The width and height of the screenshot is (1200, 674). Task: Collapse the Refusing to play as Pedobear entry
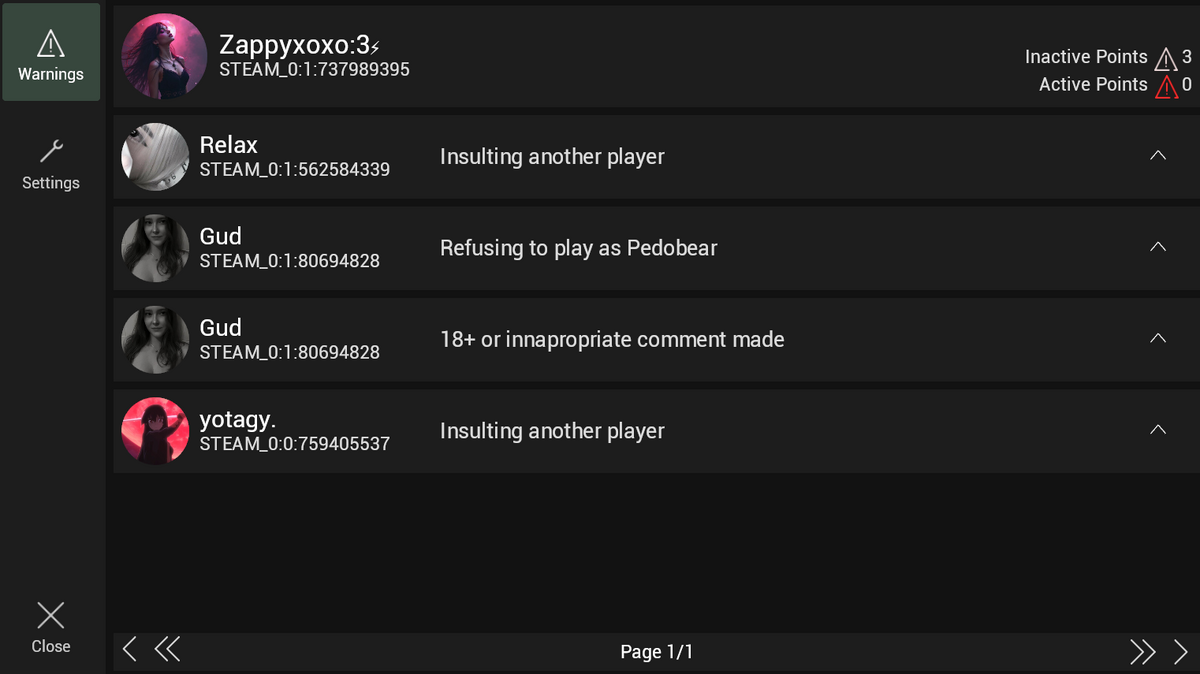pos(1158,247)
